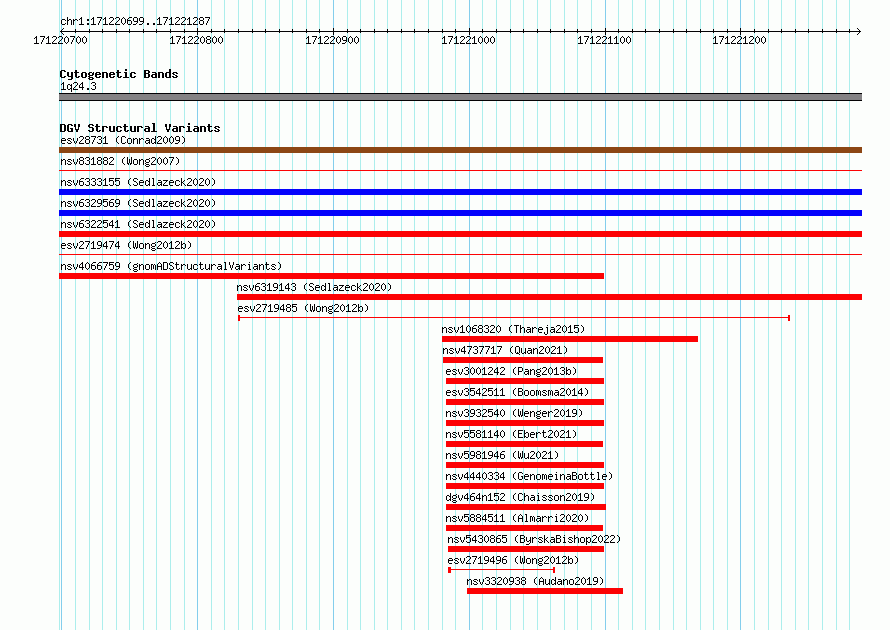The image size is (890, 630).
Task: Open nsv5981946 (Wu2021) label
Action: (502, 455)
